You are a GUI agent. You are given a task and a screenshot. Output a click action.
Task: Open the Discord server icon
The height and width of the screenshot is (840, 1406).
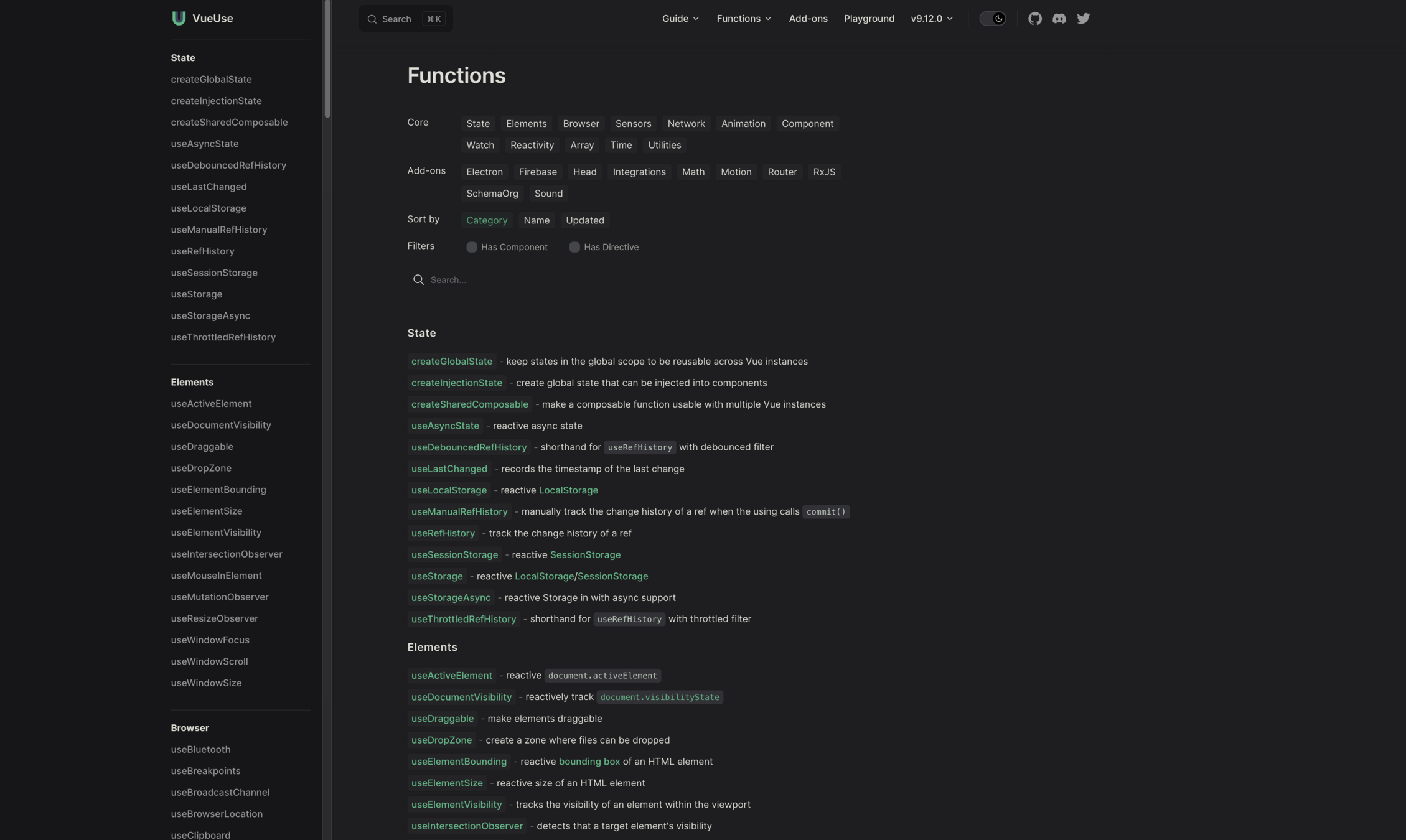1059,19
